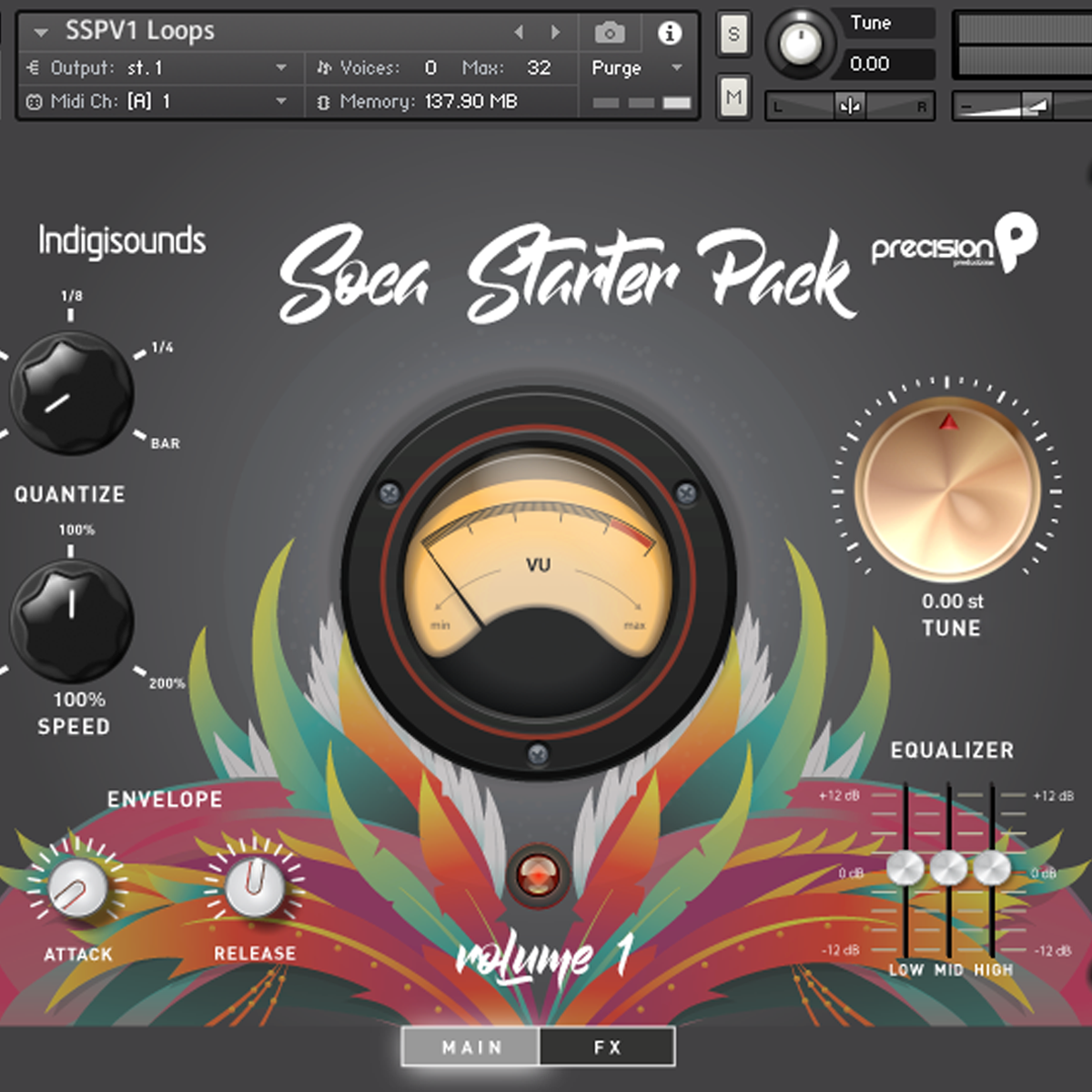
Task: Click the MIDI channel icon beside [A] 1
Action: click(x=33, y=102)
